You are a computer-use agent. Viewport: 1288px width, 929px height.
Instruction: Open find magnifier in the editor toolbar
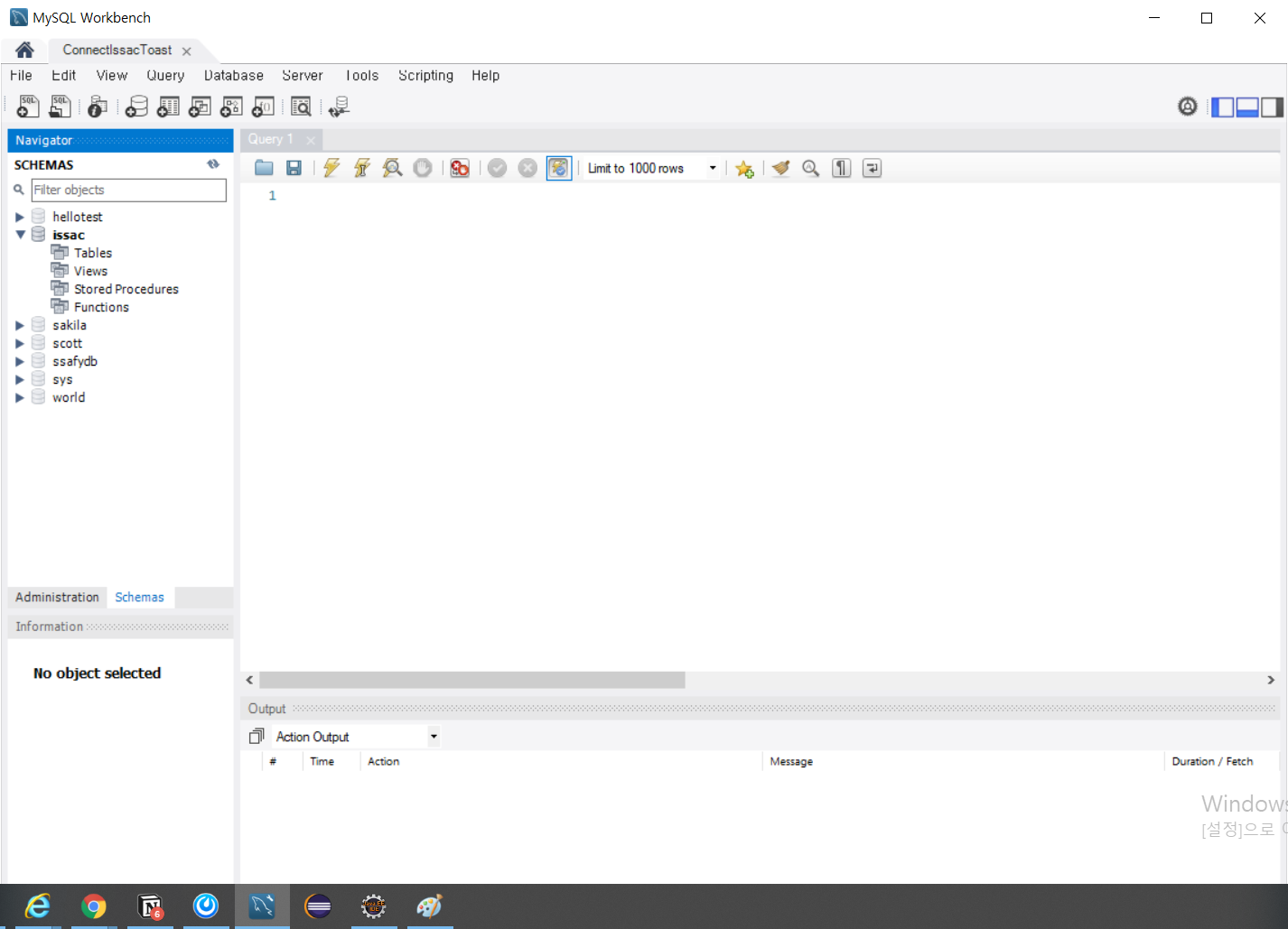[x=811, y=168]
